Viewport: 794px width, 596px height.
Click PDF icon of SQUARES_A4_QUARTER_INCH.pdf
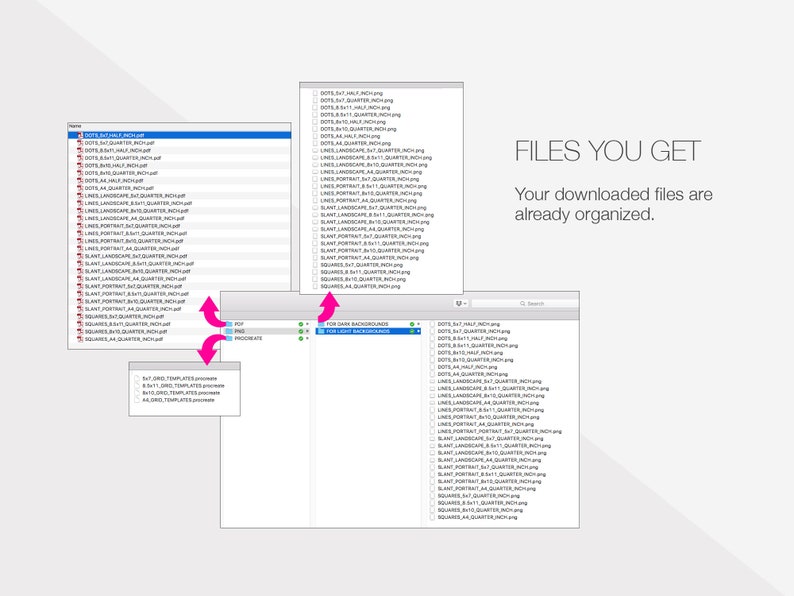[80, 339]
